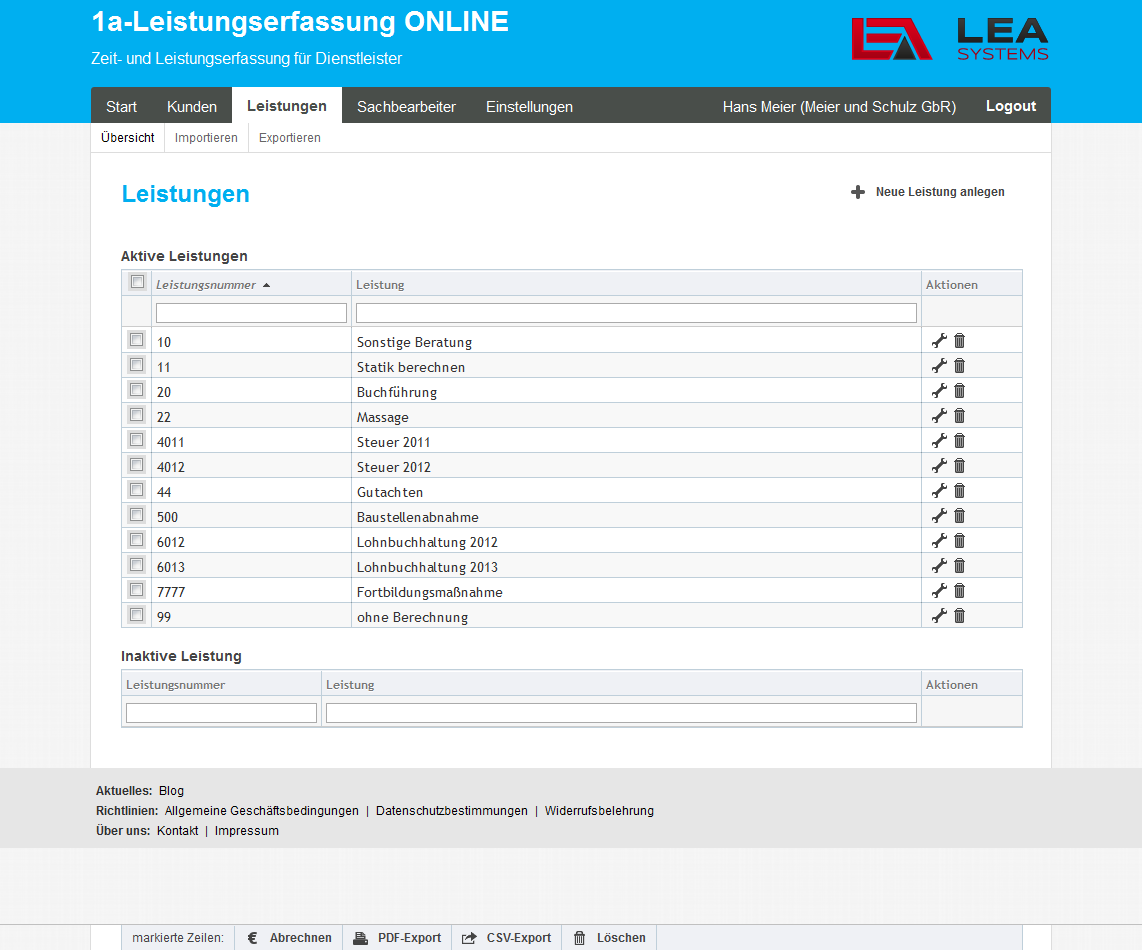This screenshot has width=1142, height=950.
Task: Edit Baustellenabnahme via wrench icon
Action: [939, 515]
